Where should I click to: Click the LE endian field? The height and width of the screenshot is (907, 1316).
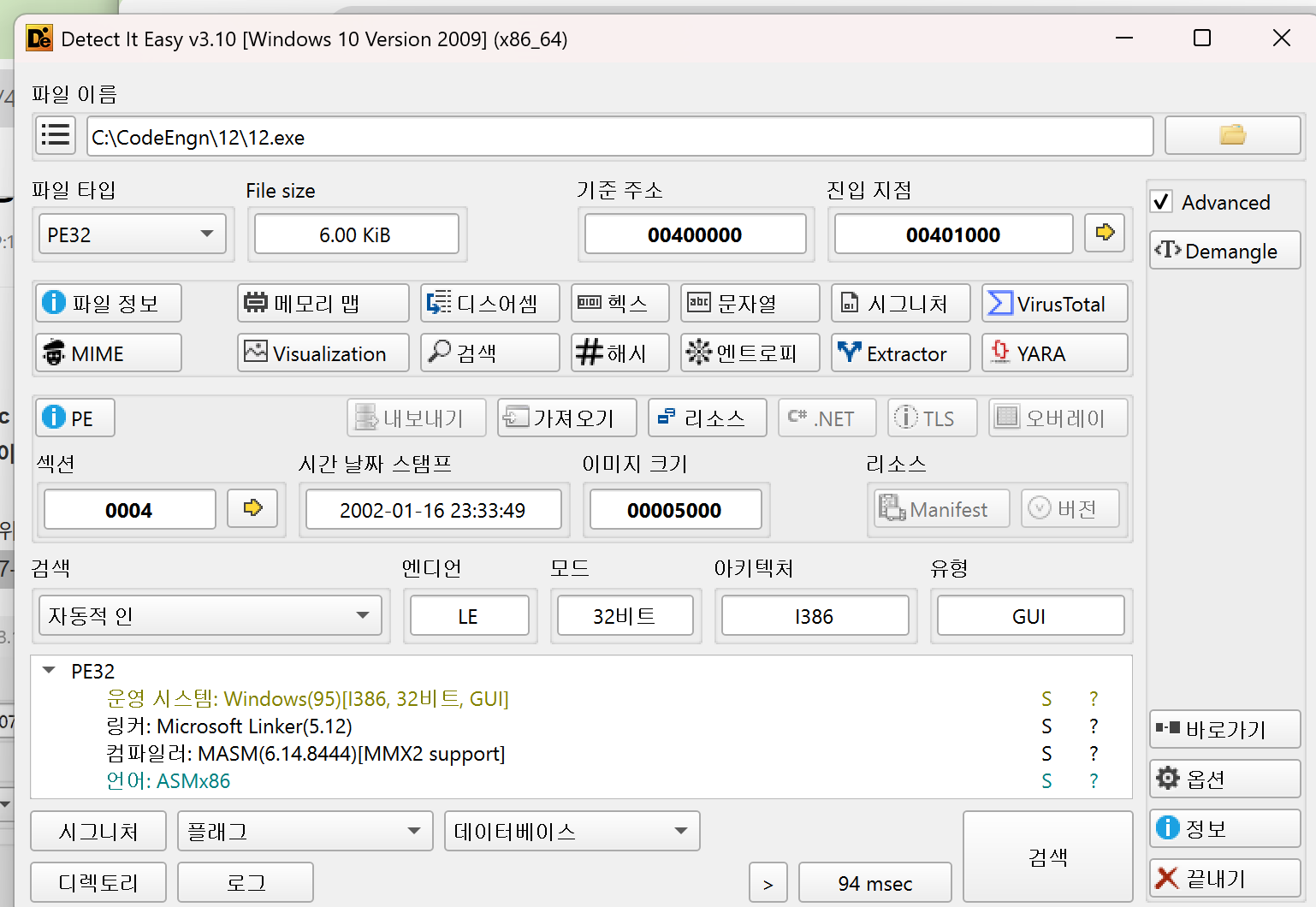click(469, 616)
